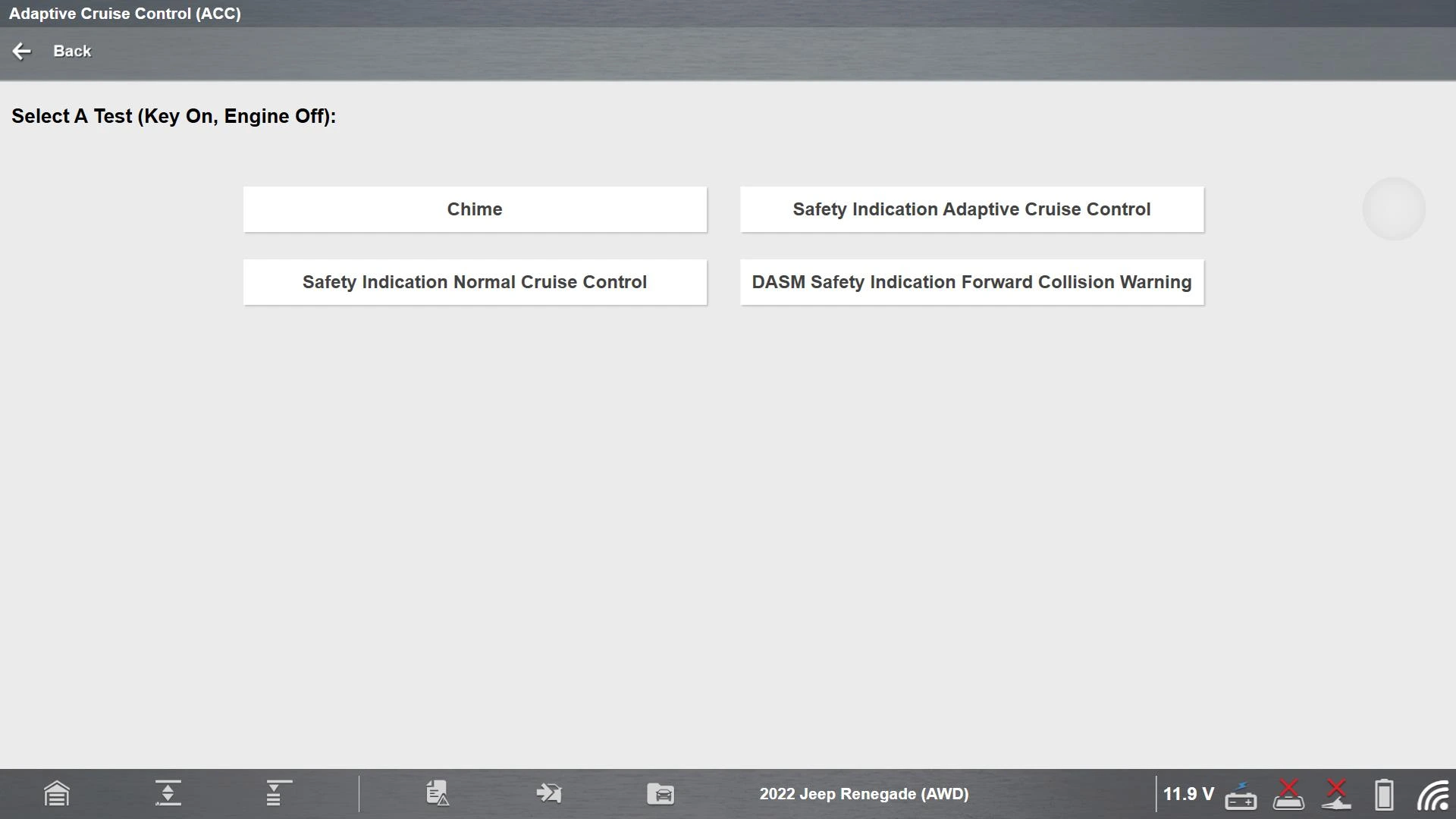
Task: Check the tablet battery level icon
Action: pyautogui.click(x=1384, y=795)
